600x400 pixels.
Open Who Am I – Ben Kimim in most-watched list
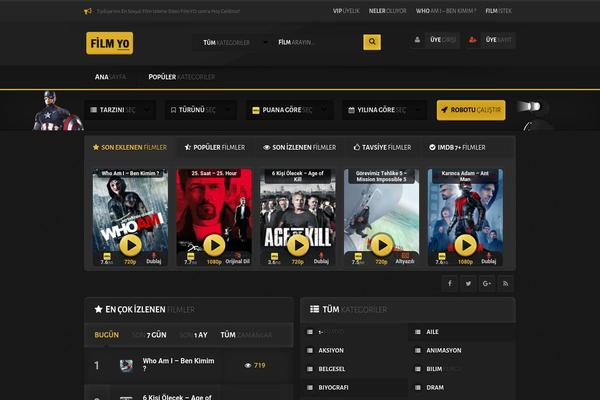pyautogui.click(x=178, y=364)
